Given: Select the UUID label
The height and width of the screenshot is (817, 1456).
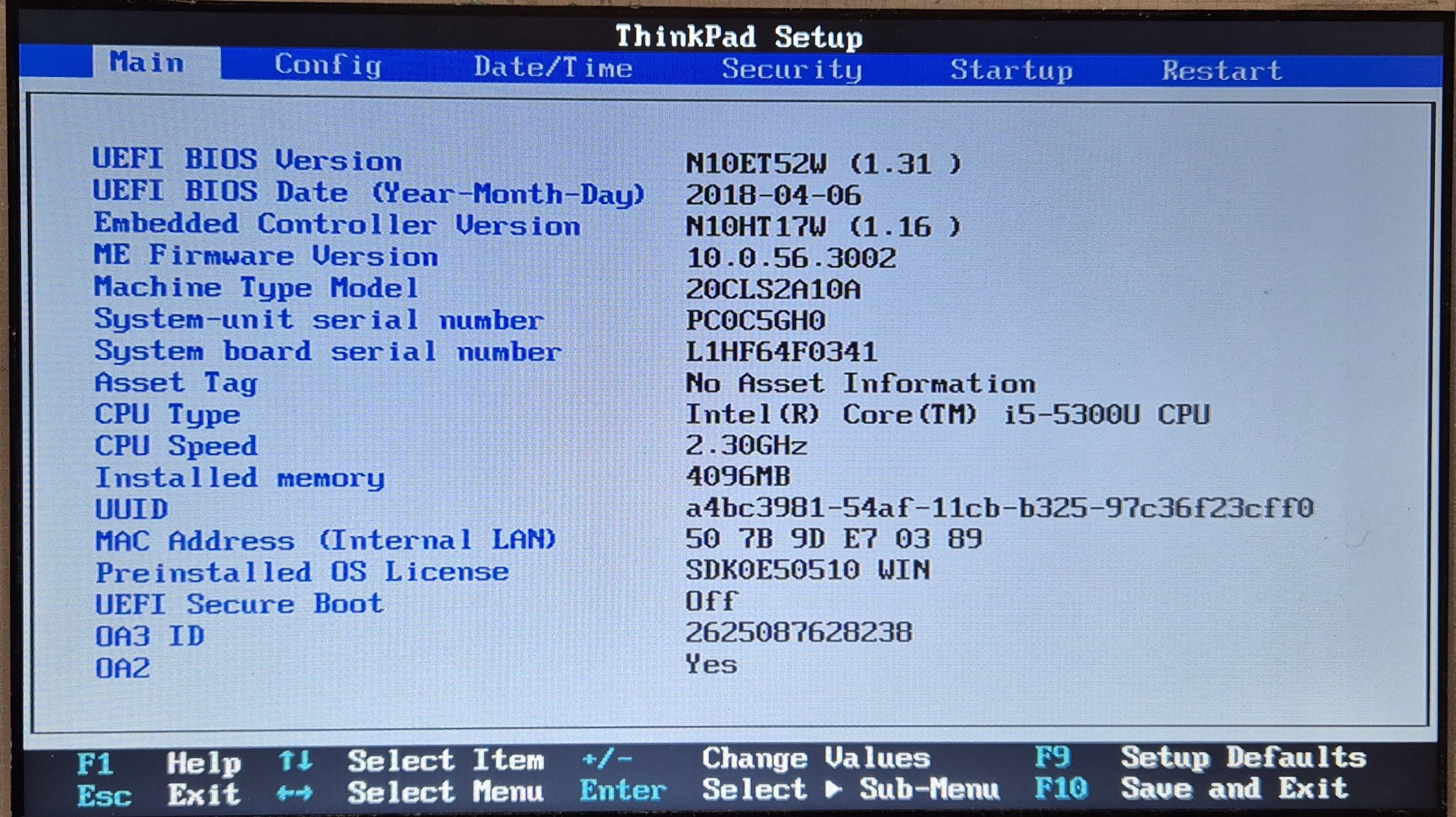Looking at the screenshot, I should coord(131,509).
